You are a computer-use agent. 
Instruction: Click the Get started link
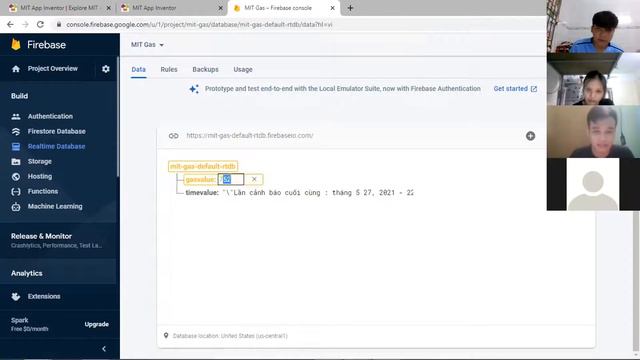tap(515, 89)
